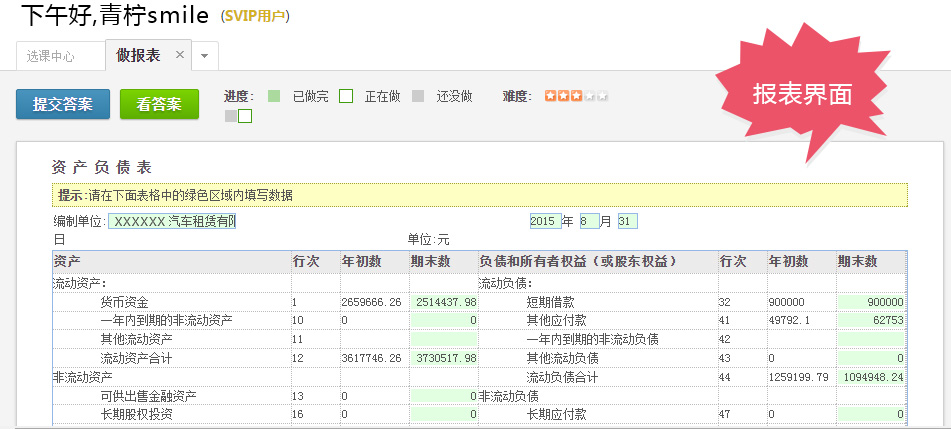This screenshot has width=951, height=429.
Task: Click the 货币资金 row label
Action: click(x=124, y=302)
